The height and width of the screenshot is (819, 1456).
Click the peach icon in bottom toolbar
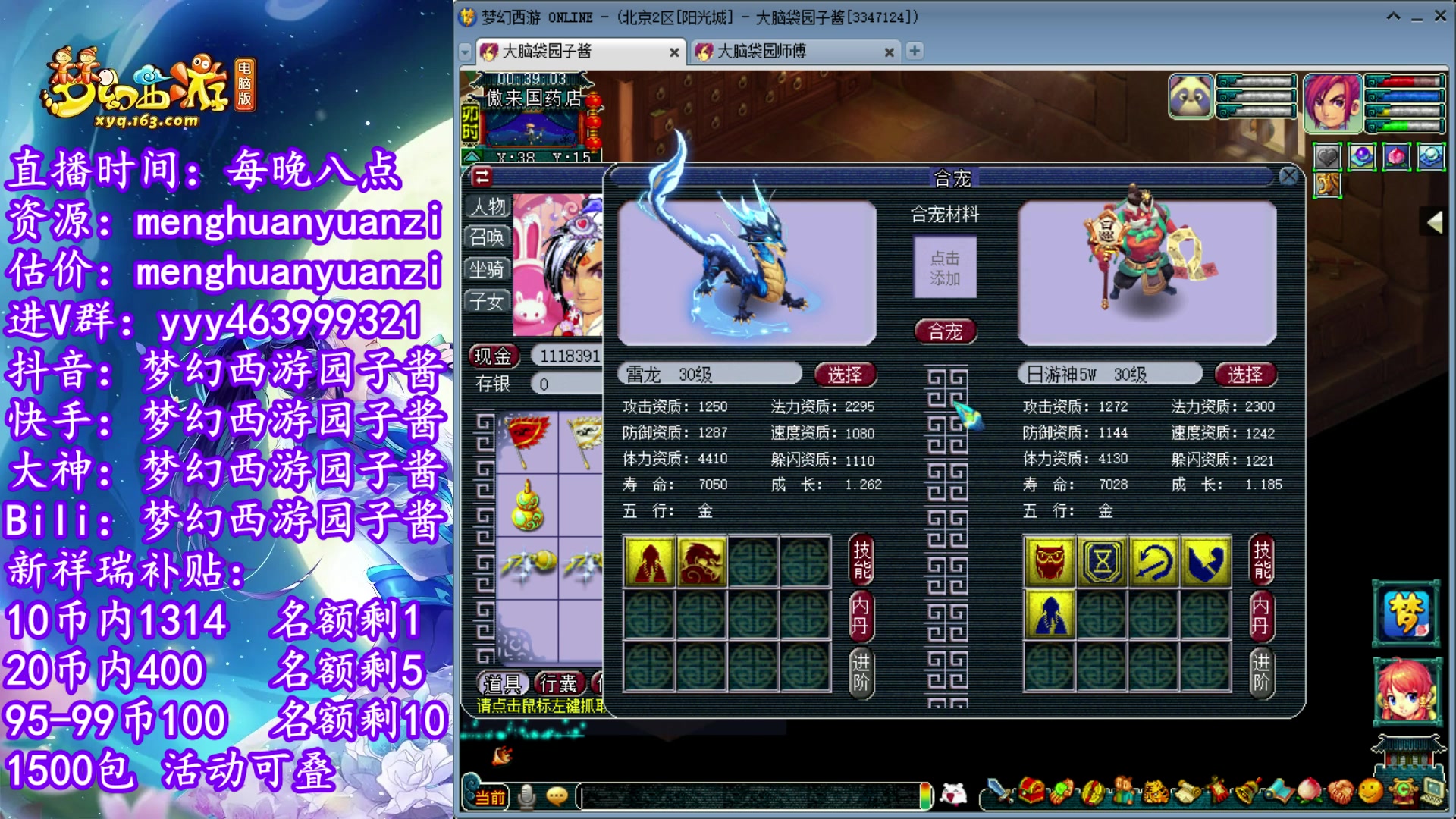coord(1308,792)
